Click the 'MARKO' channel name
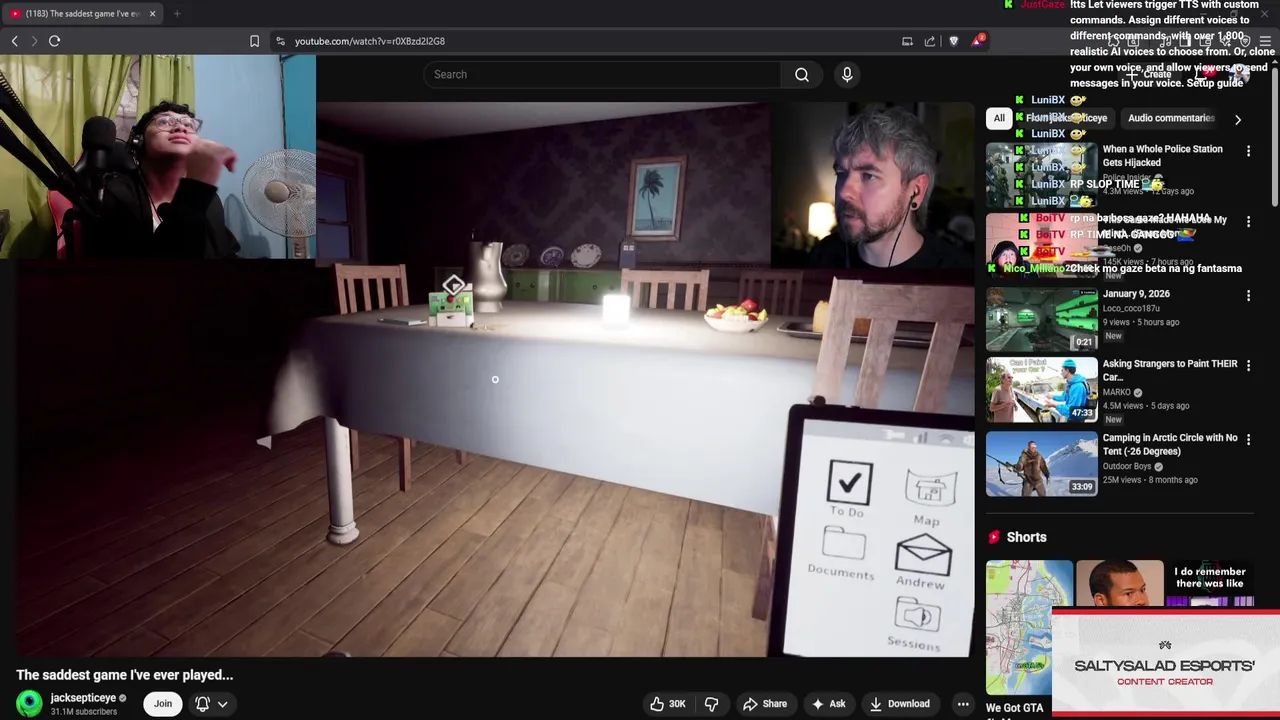 [x=1117, y=392]
